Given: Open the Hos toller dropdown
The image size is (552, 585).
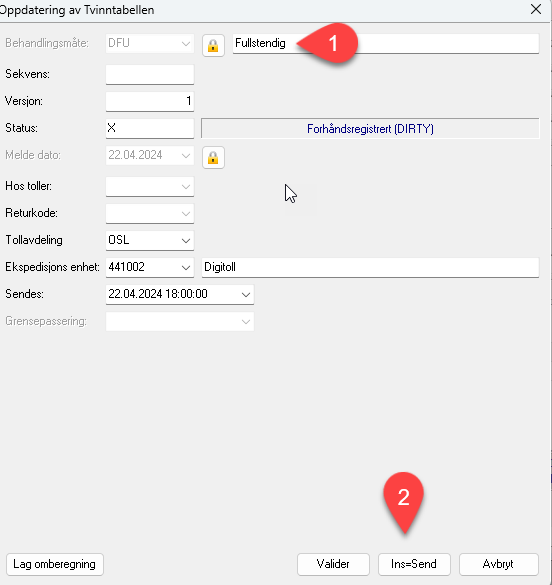Looking at the screenshot, I should point(150,187).
